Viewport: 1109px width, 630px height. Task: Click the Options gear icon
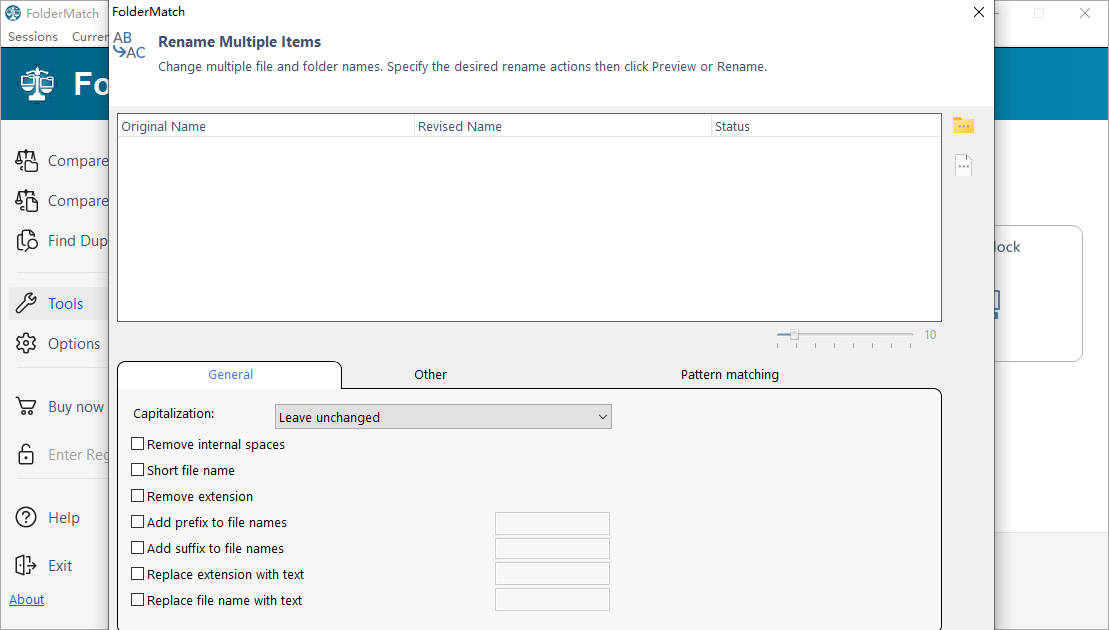point(26,343)
